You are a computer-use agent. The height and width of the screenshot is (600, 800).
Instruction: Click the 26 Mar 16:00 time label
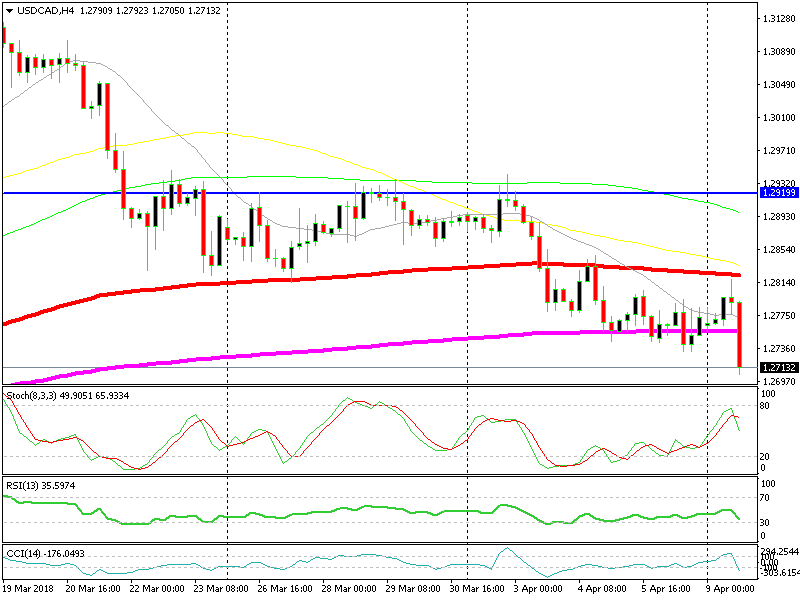(x=285, y=588)
